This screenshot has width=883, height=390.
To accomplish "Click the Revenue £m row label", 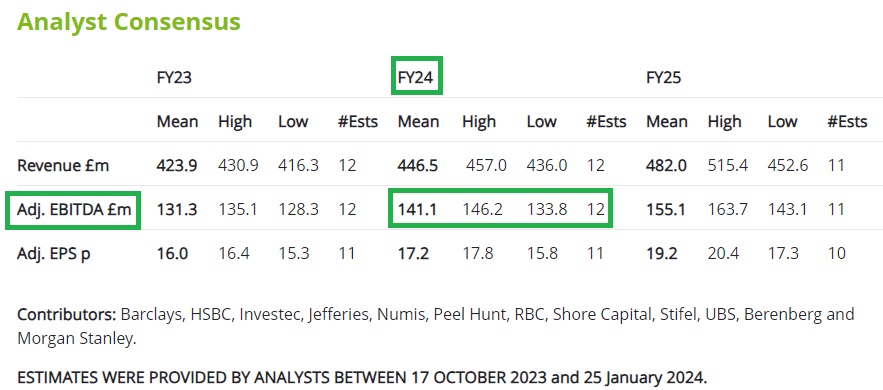I will [63, 165].
